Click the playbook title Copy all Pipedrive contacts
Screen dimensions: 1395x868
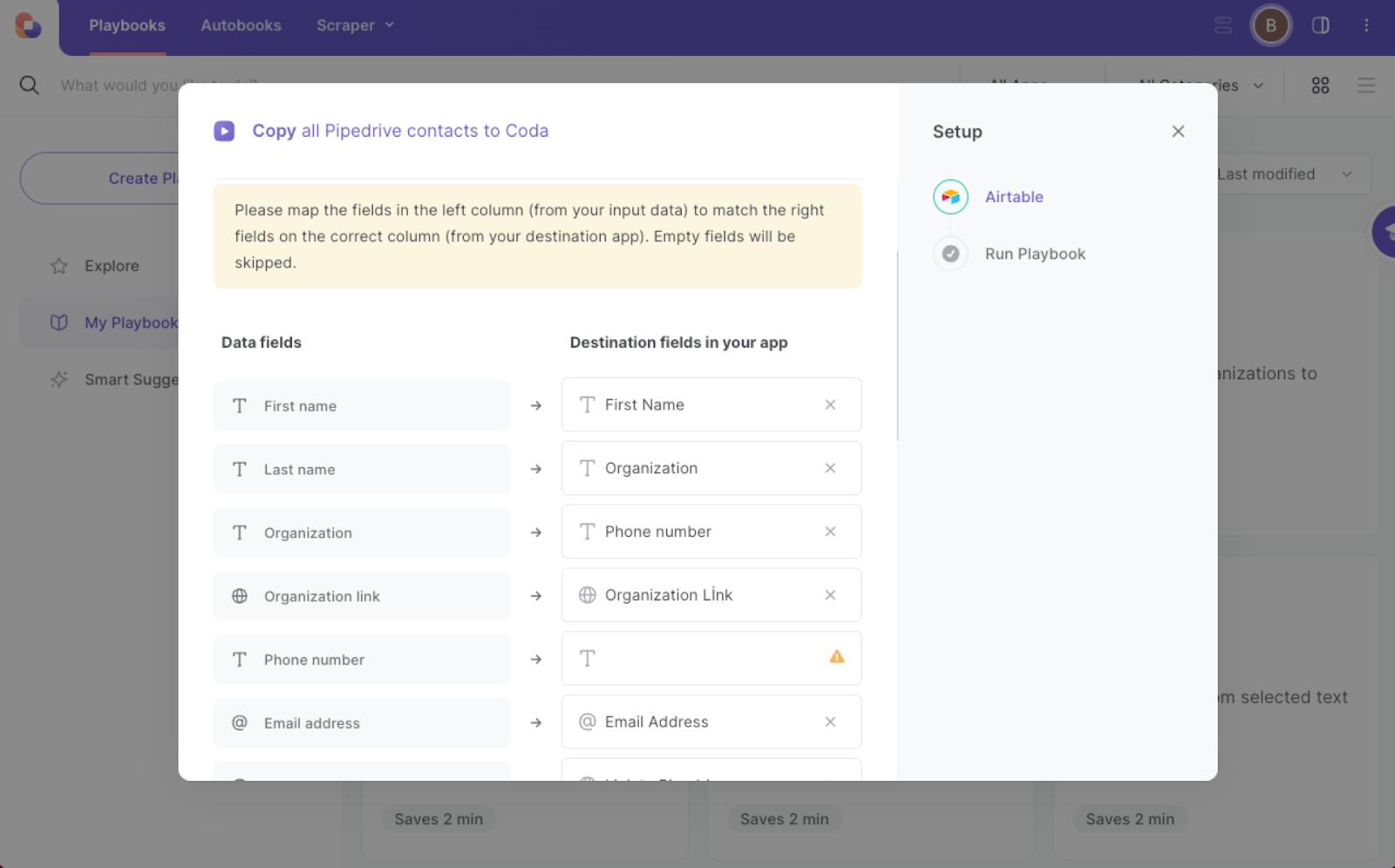point(400,131)
